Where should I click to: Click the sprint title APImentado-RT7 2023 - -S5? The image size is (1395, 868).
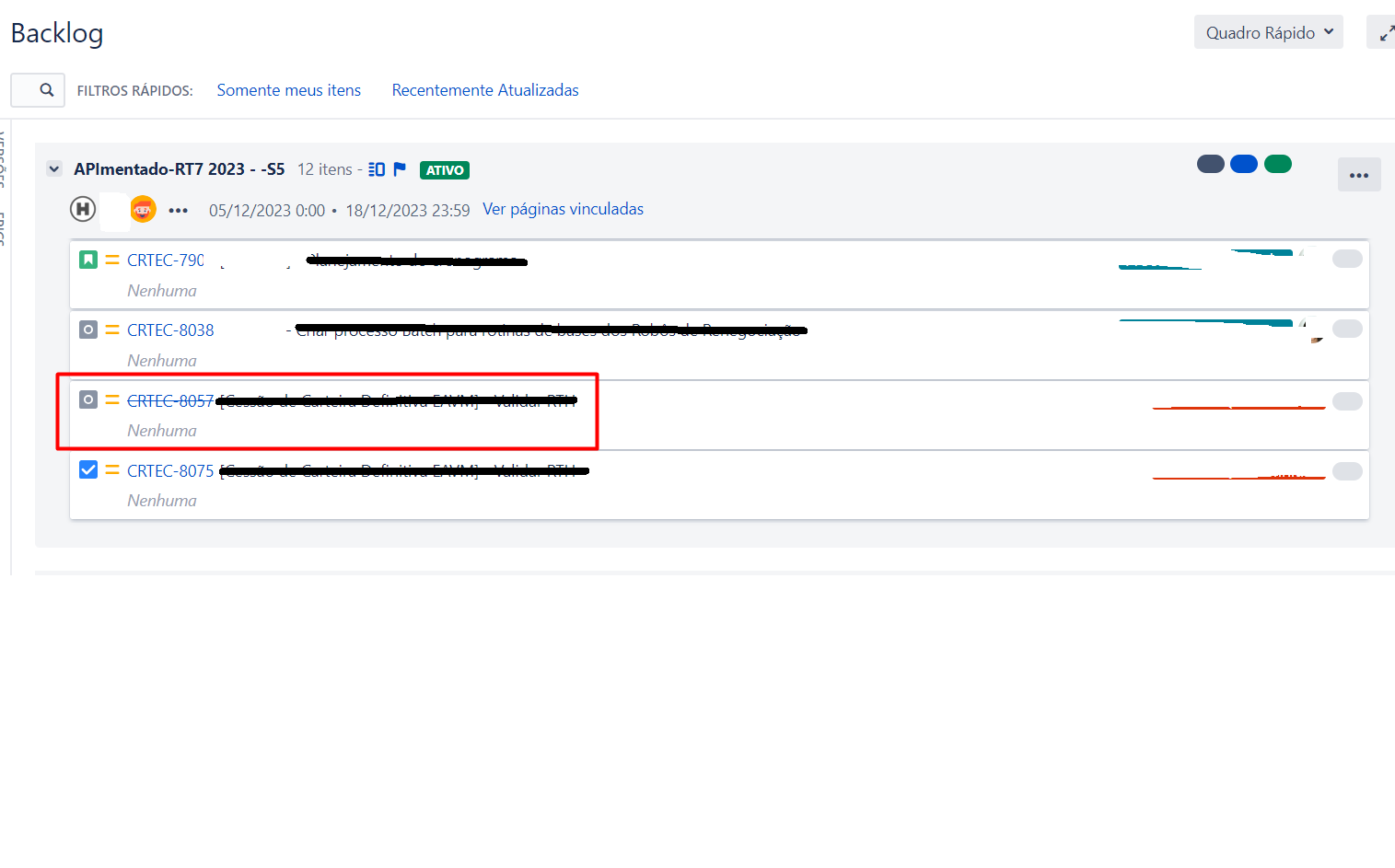coord(180,169)
